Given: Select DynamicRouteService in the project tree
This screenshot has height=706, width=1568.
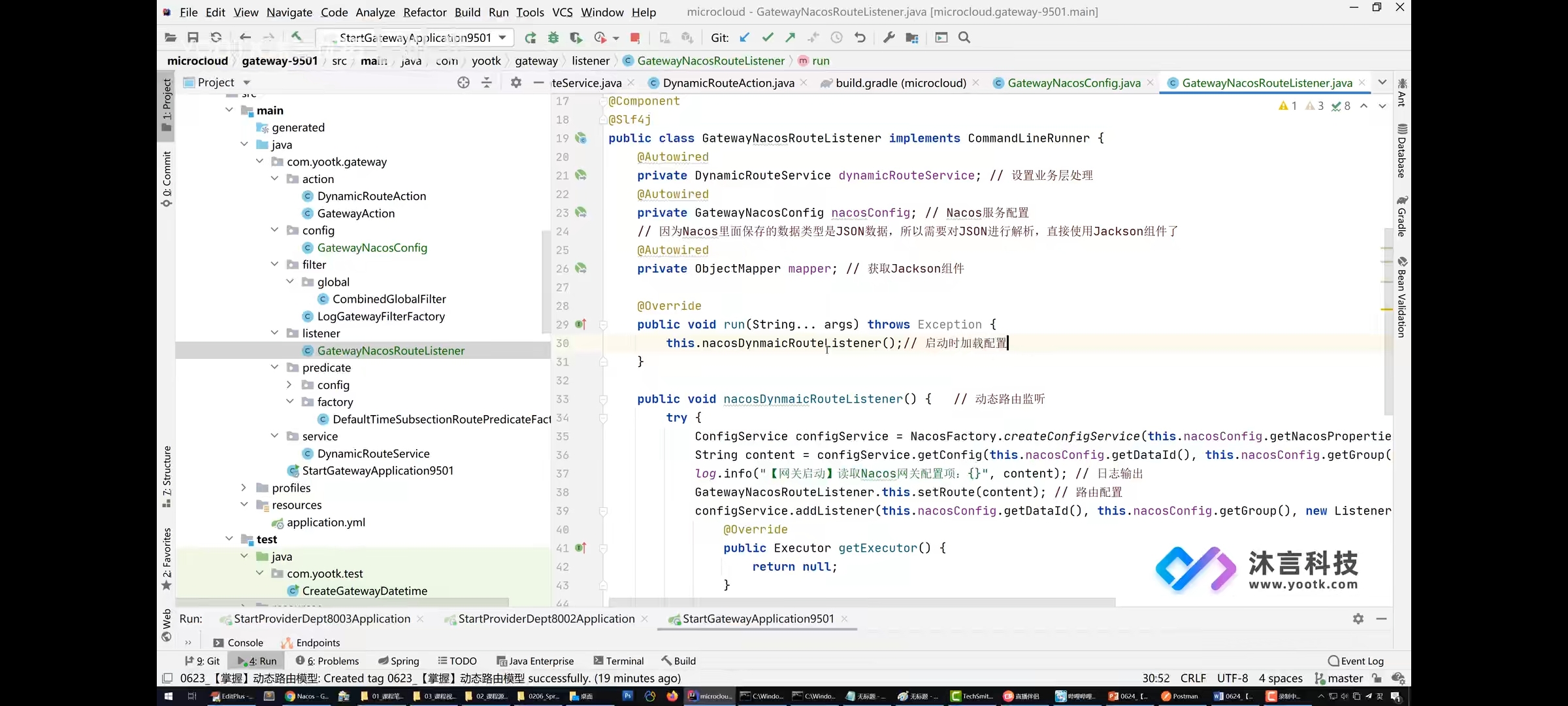Looking at the screenshot, I should (x=373, y=454).
